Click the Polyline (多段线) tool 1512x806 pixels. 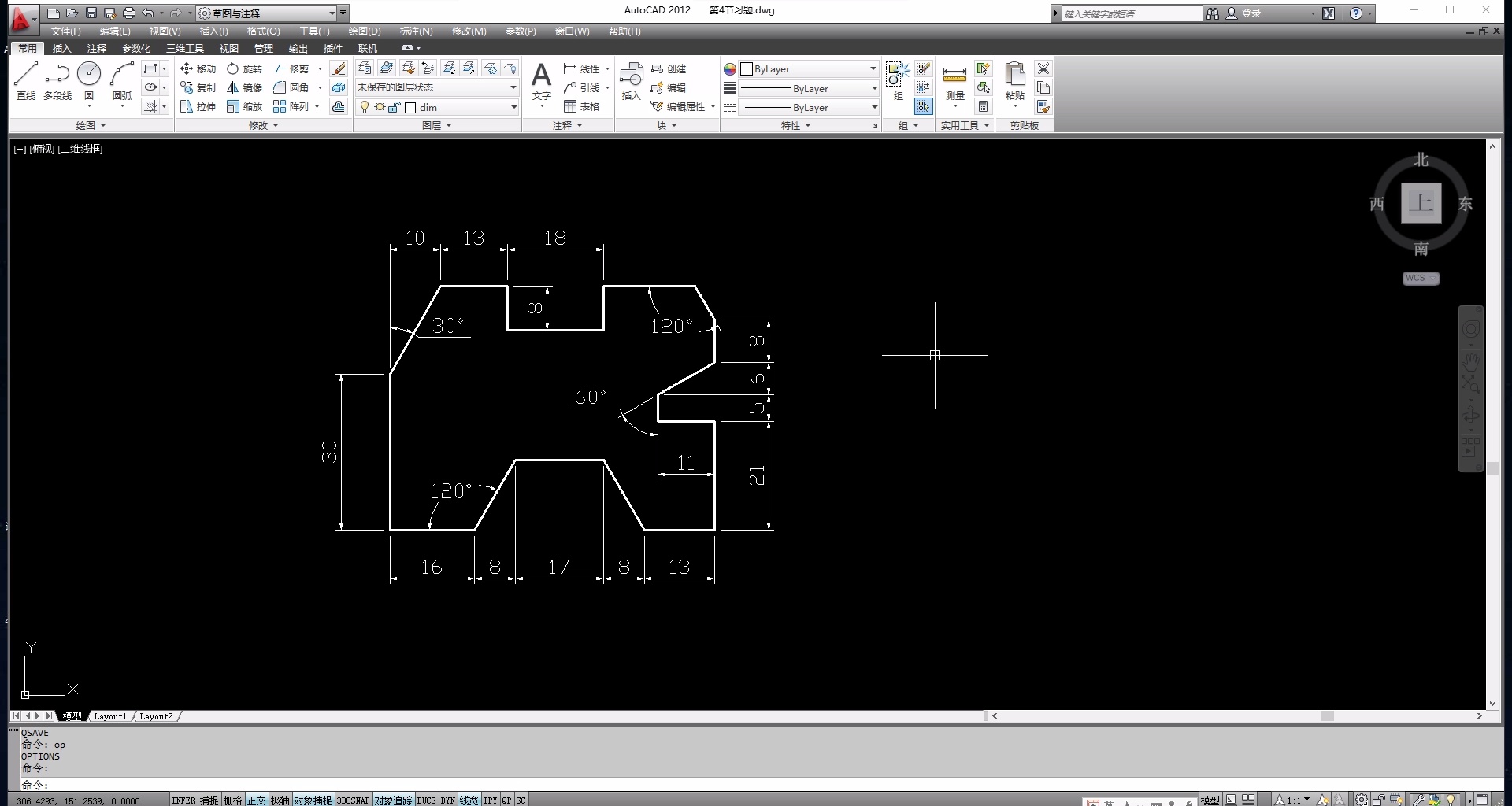coord(57,80)
